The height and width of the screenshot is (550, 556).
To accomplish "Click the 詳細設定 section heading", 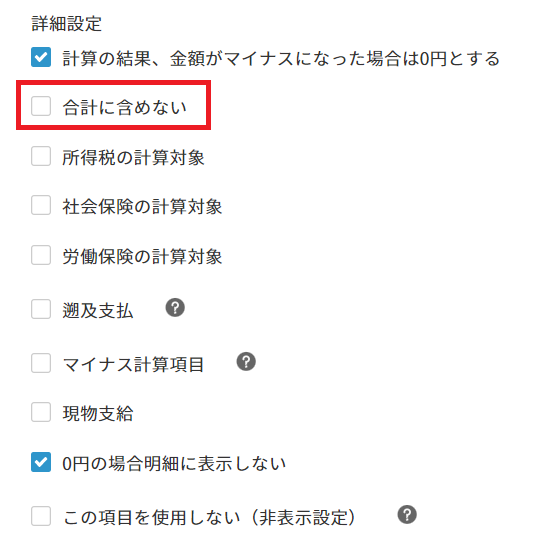I will point(67,24).
